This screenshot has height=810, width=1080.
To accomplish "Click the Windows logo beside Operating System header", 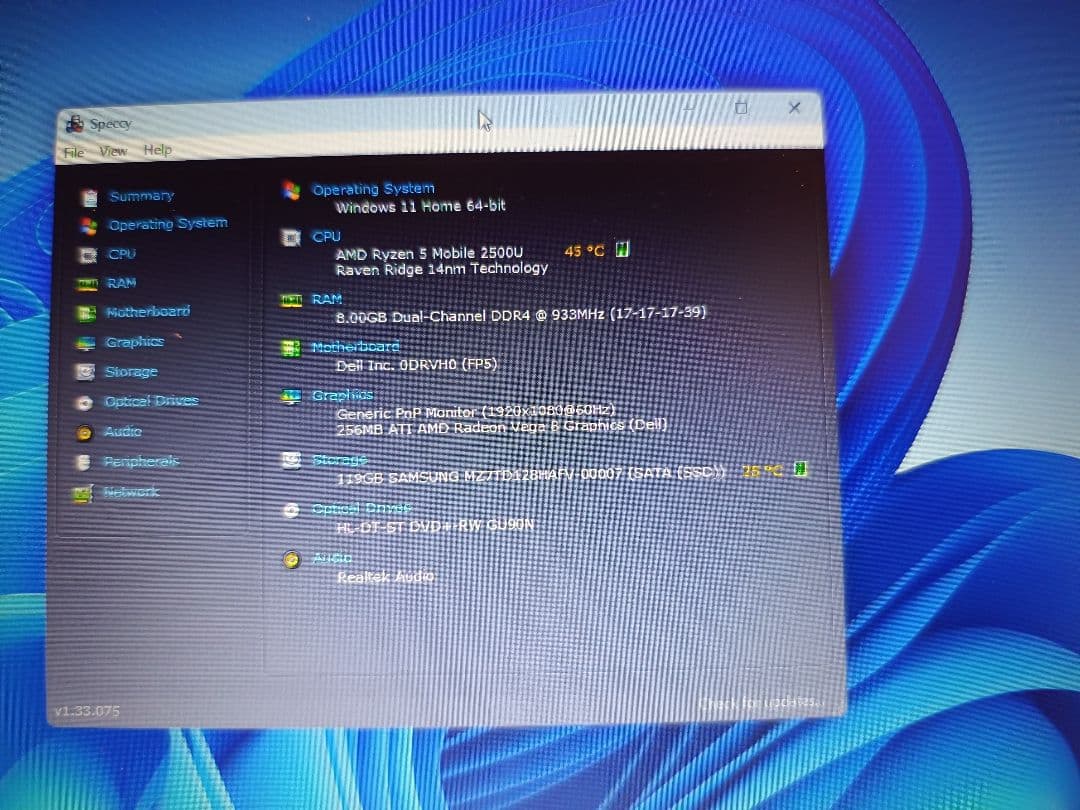I will 292,189.
